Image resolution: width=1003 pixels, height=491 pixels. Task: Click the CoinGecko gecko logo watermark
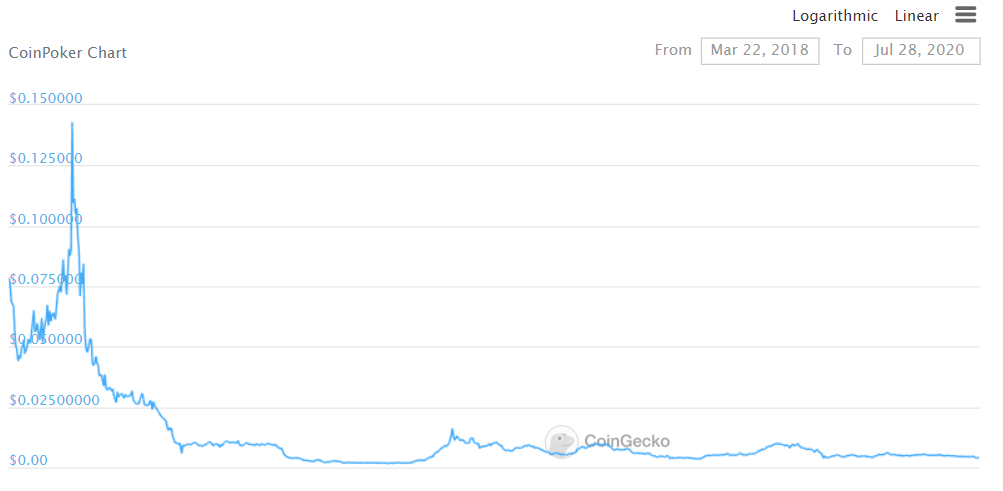click(561, 442)
